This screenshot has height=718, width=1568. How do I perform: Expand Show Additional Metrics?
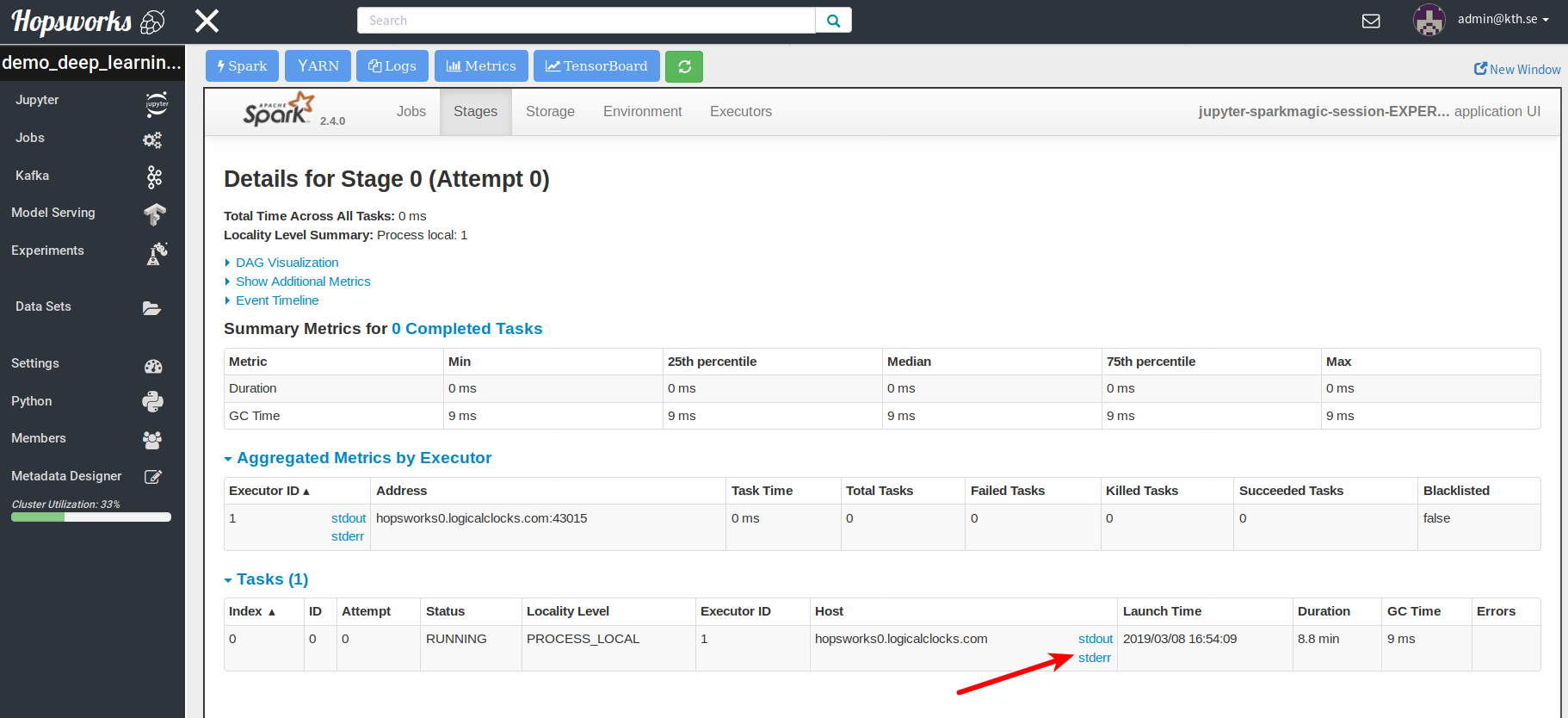[x=303, y=282]
